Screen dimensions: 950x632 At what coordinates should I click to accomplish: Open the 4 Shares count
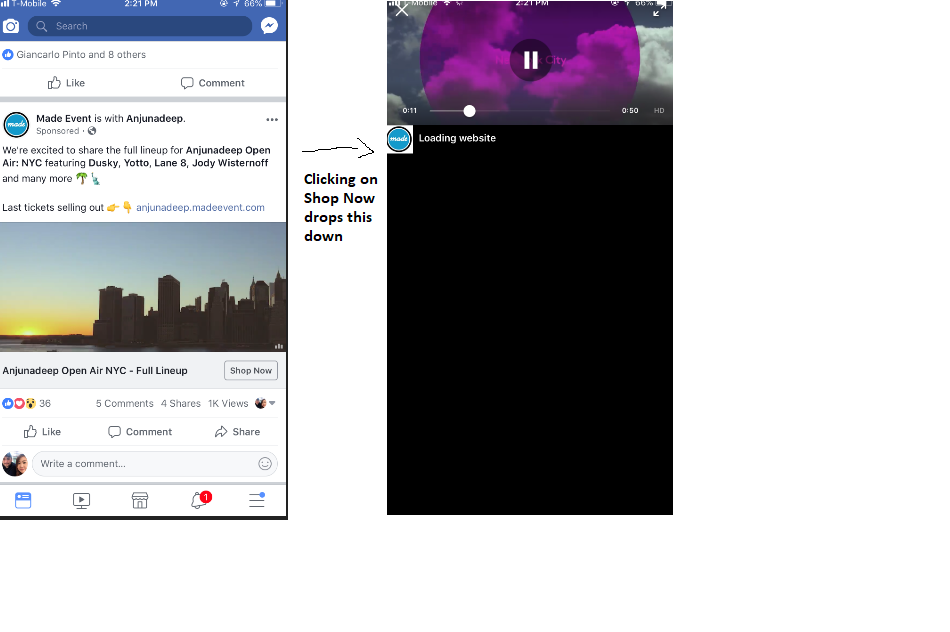181,403
